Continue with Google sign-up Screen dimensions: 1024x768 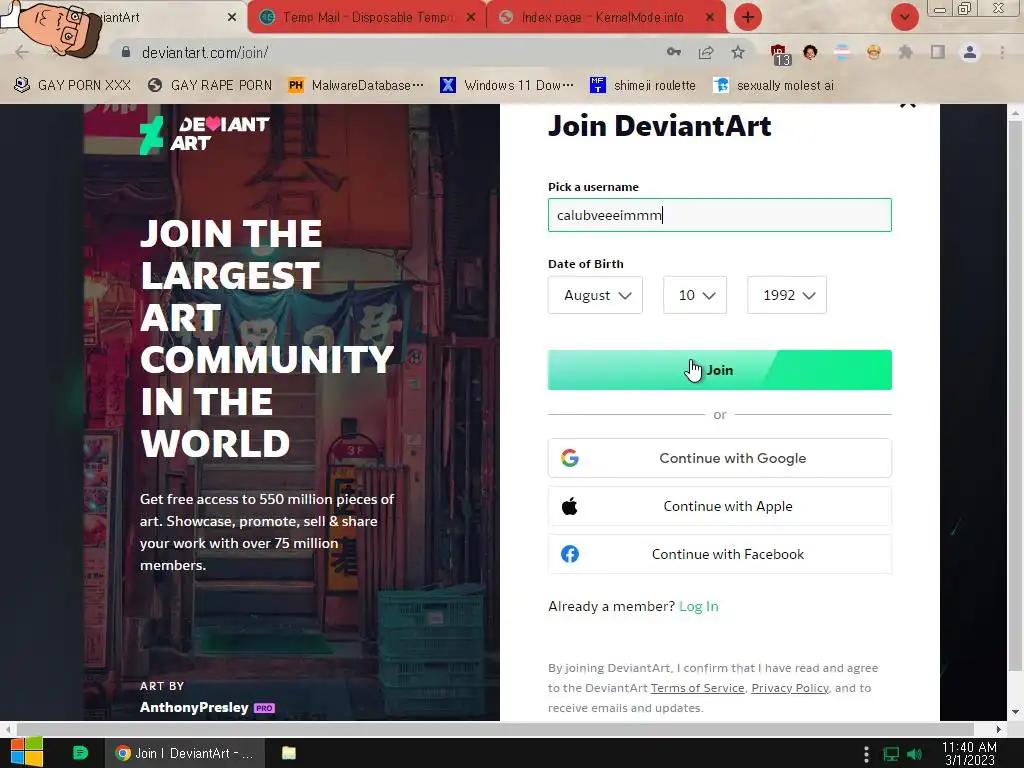point(720,458)
